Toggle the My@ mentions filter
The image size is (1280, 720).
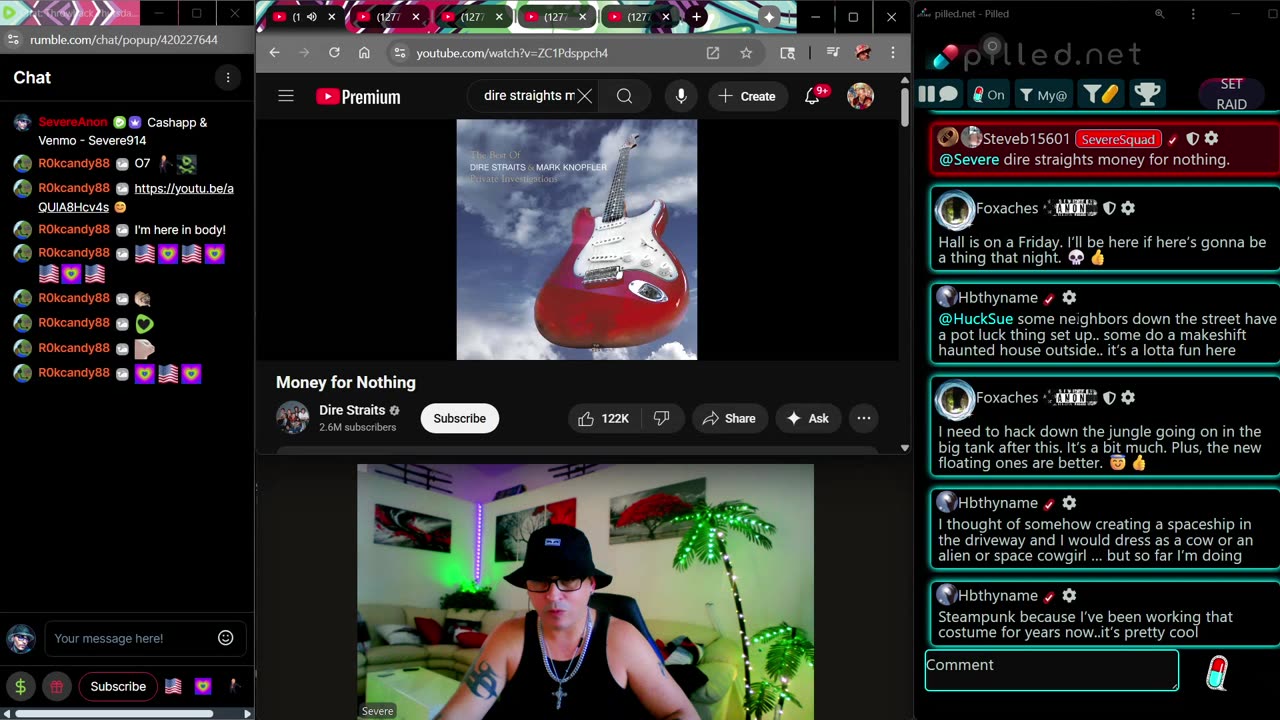pos(1043,95)
